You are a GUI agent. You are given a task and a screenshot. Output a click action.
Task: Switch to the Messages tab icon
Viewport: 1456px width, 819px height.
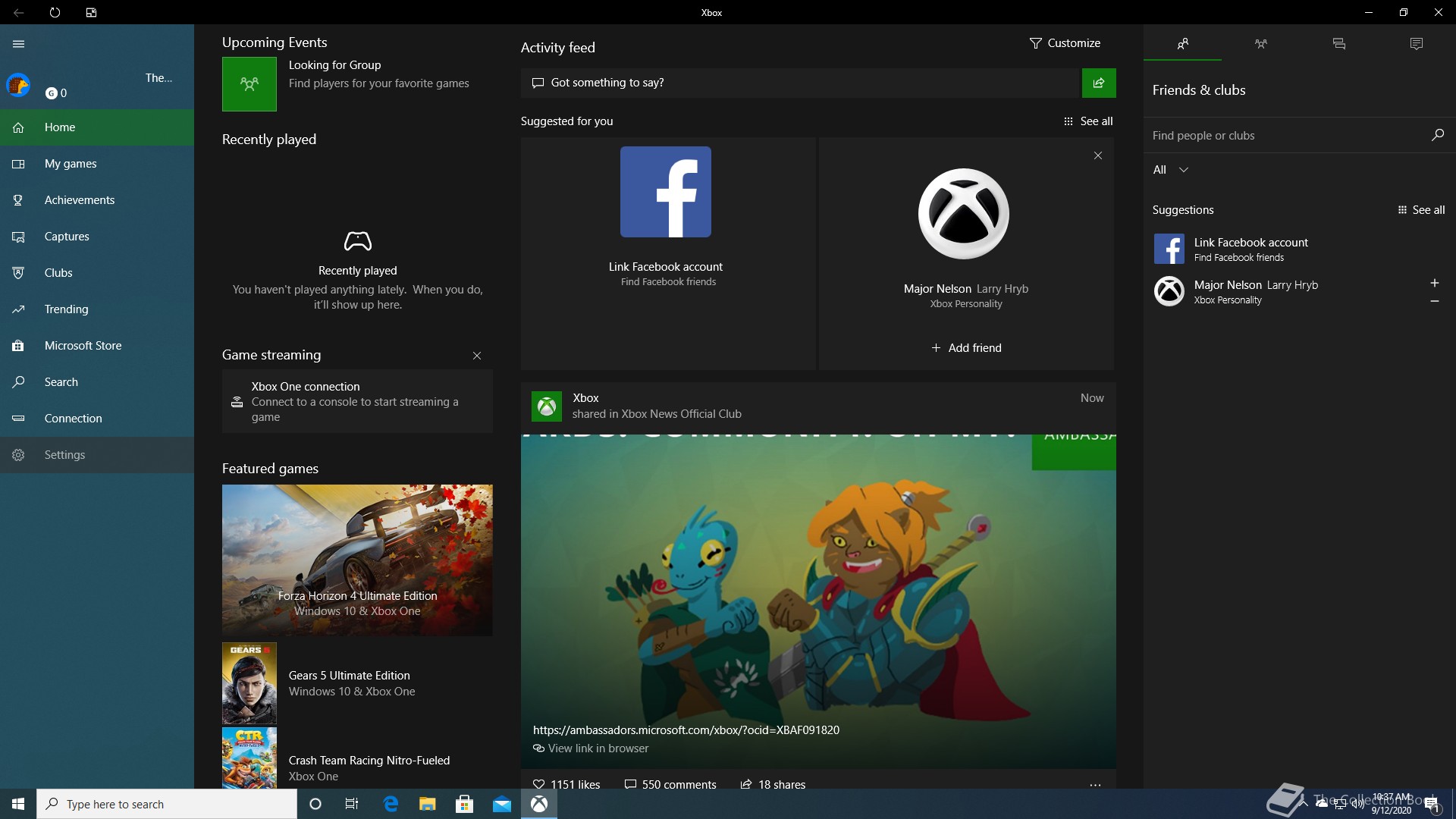[x=1338, y=43]
